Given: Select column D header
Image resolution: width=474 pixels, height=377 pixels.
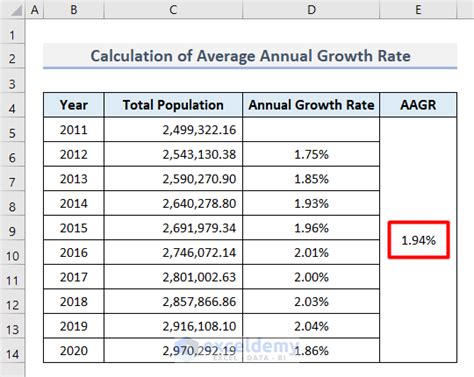Looking at the screenshot, I should [311, 10].
